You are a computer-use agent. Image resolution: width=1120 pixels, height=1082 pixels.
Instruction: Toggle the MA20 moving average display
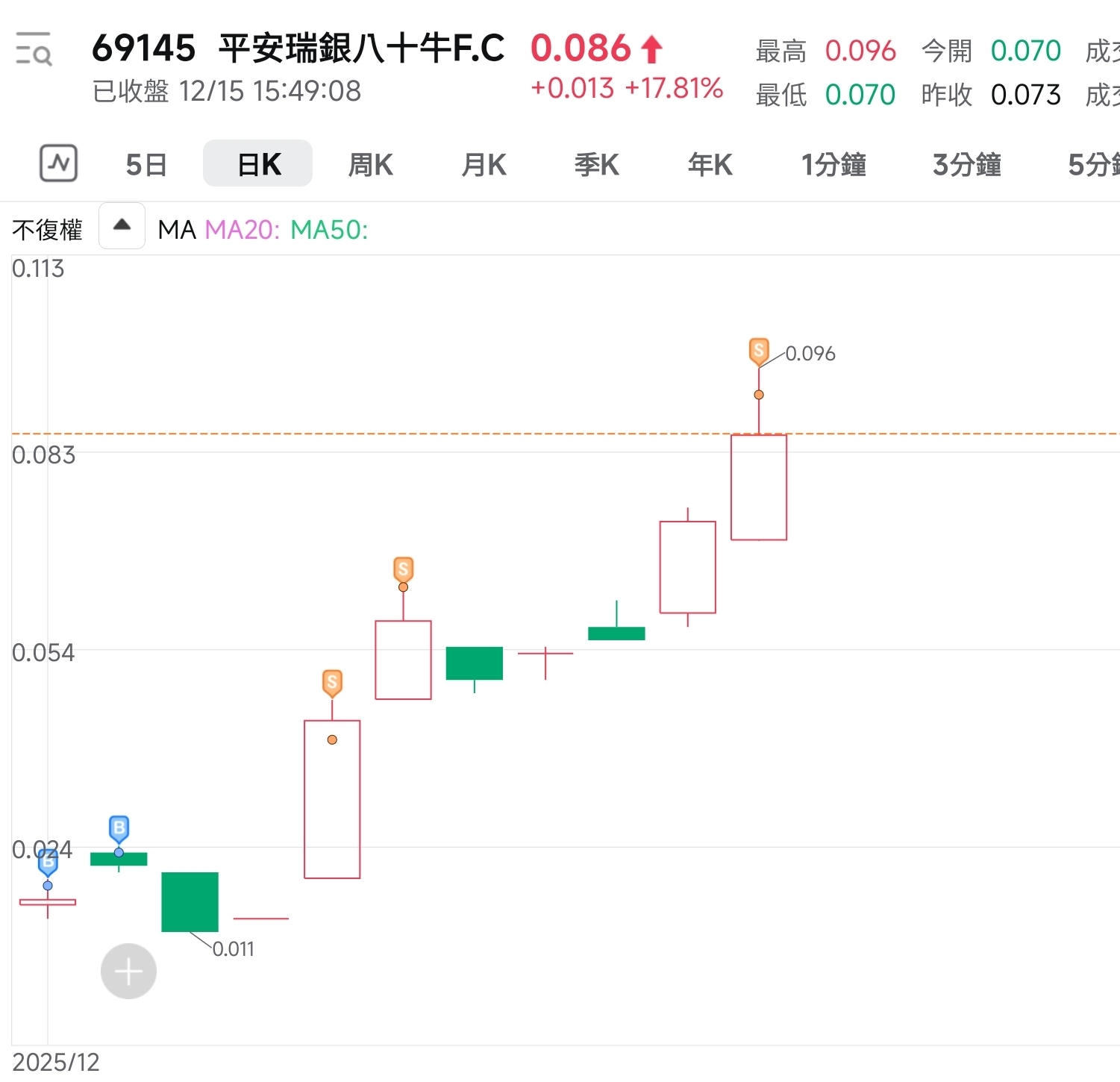click(x=240, y=230)
